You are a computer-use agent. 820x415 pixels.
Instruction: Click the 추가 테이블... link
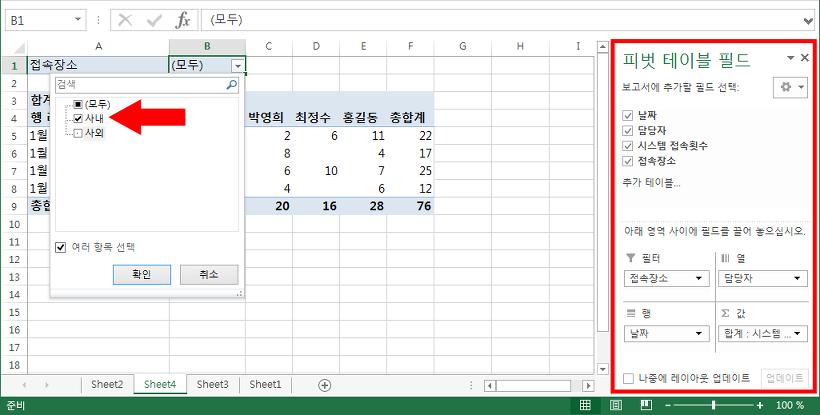coord(651,183)
